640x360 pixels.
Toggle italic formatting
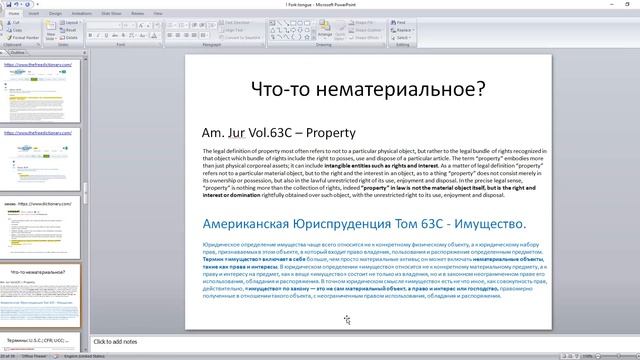pyautogui.click(x=98, y=36)
